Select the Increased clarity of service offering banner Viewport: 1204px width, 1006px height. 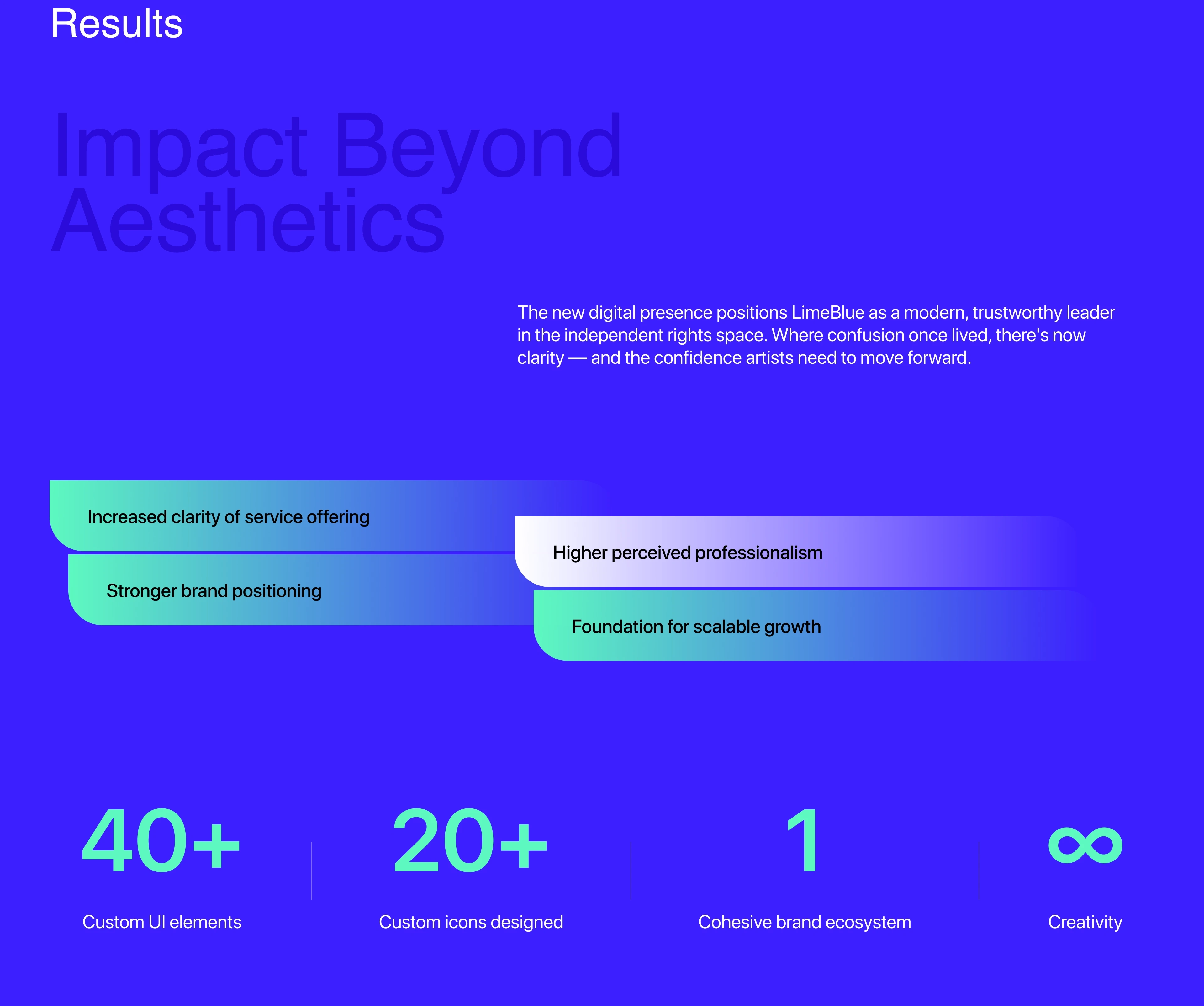[228, 517]
